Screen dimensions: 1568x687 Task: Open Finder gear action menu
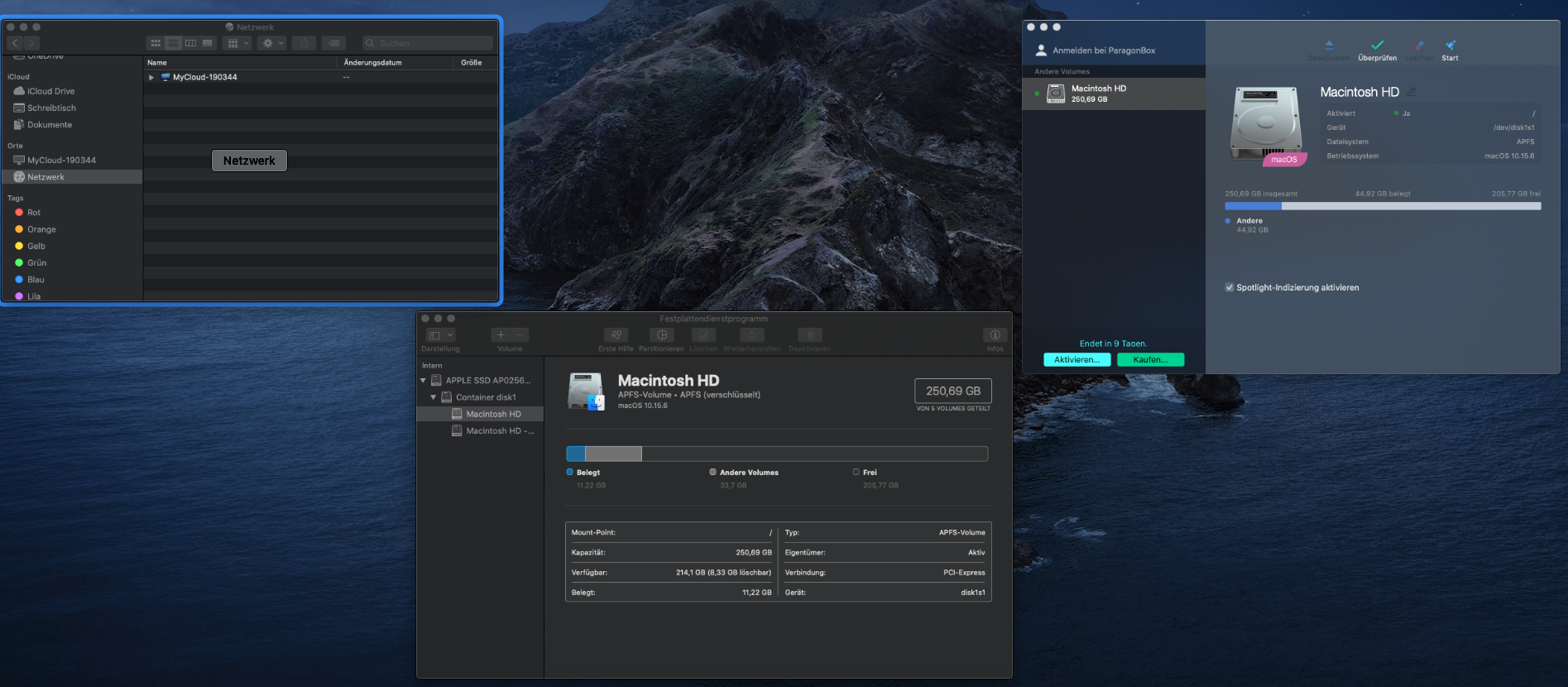click(271, 43)
